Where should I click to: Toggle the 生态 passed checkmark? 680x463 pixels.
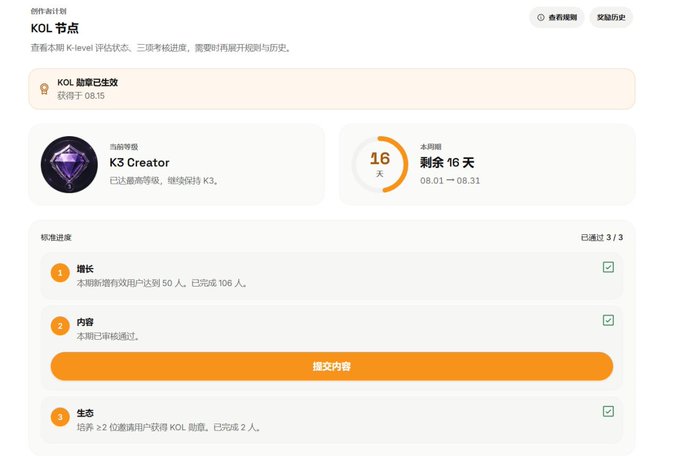click(x=608, y=411)
